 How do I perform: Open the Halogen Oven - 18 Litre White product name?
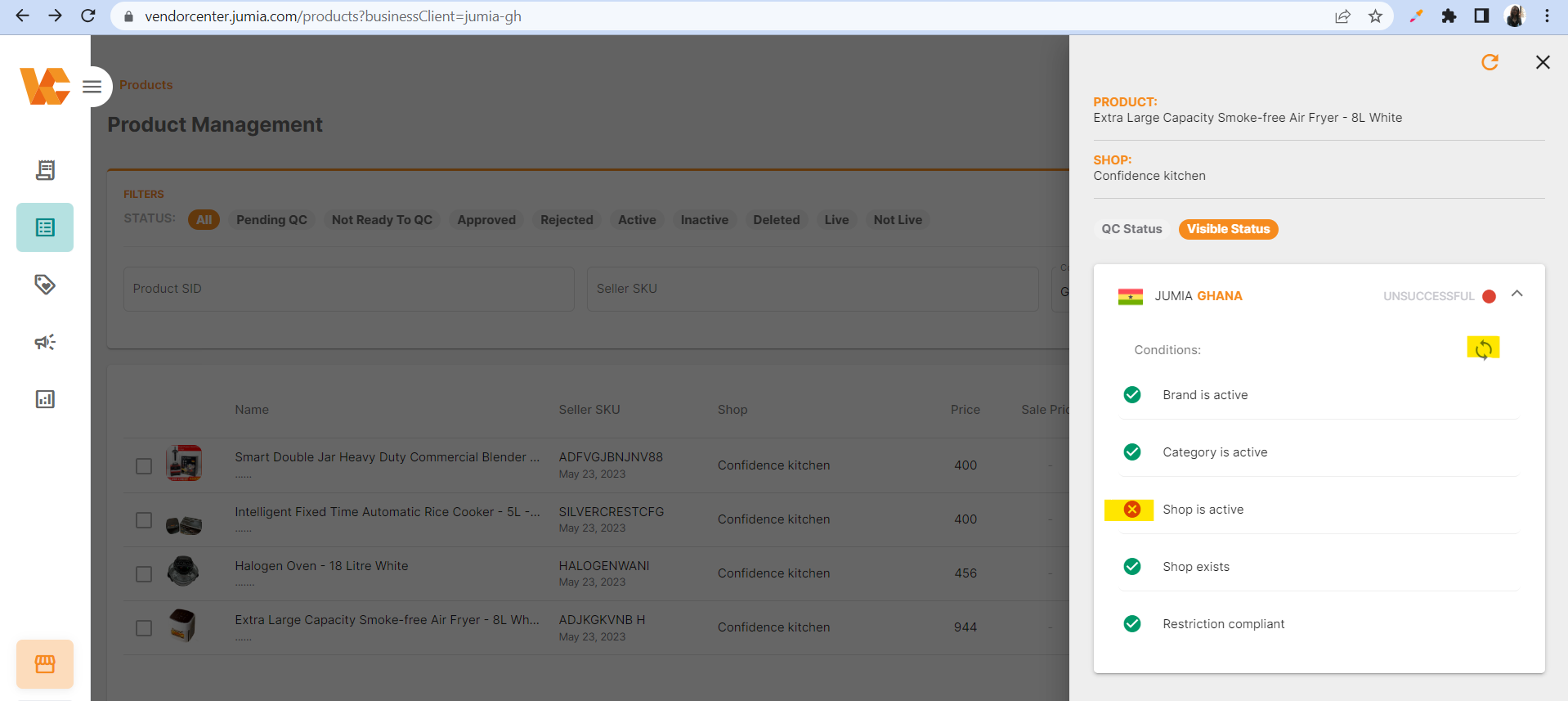[321, 566]
